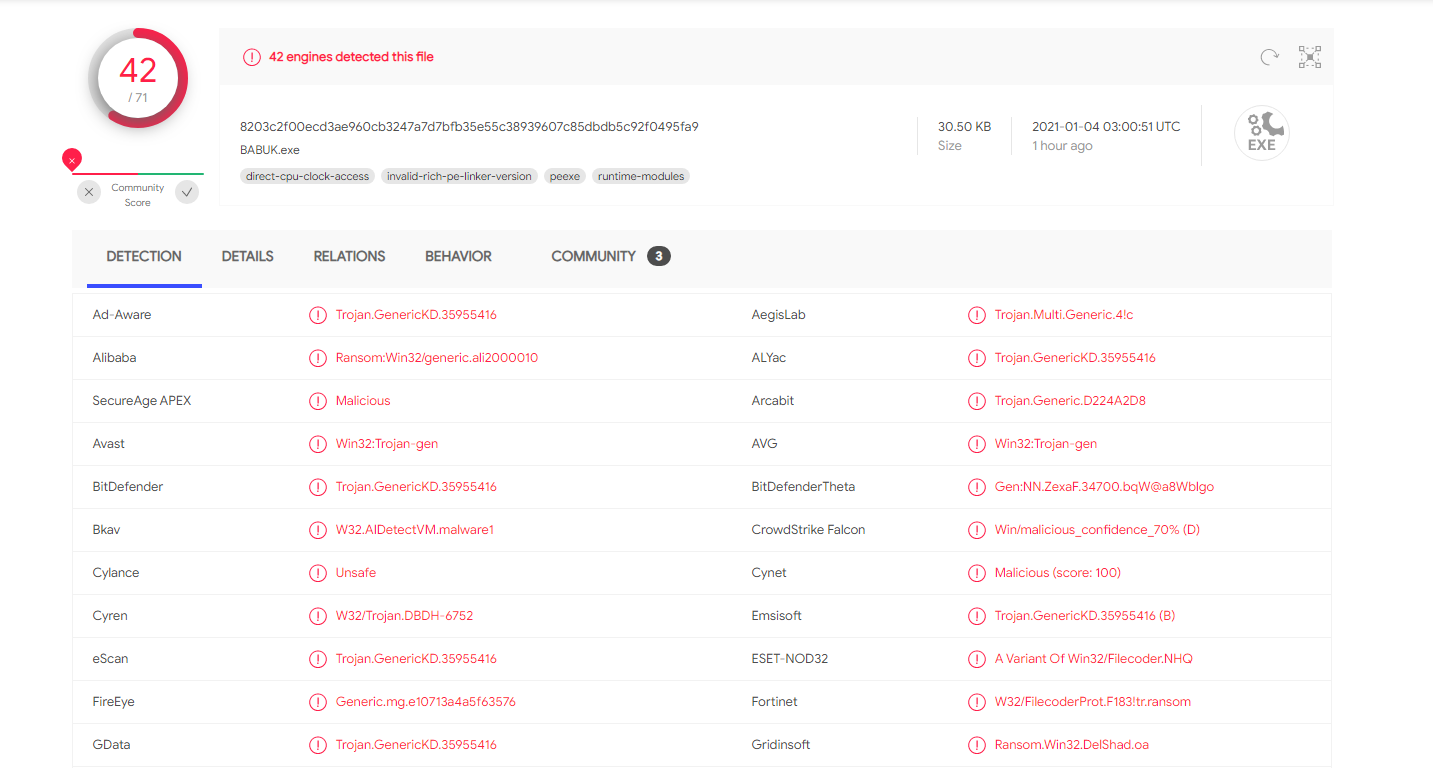
Task: Click the warning icon in the AVG row
Action: 977,444
